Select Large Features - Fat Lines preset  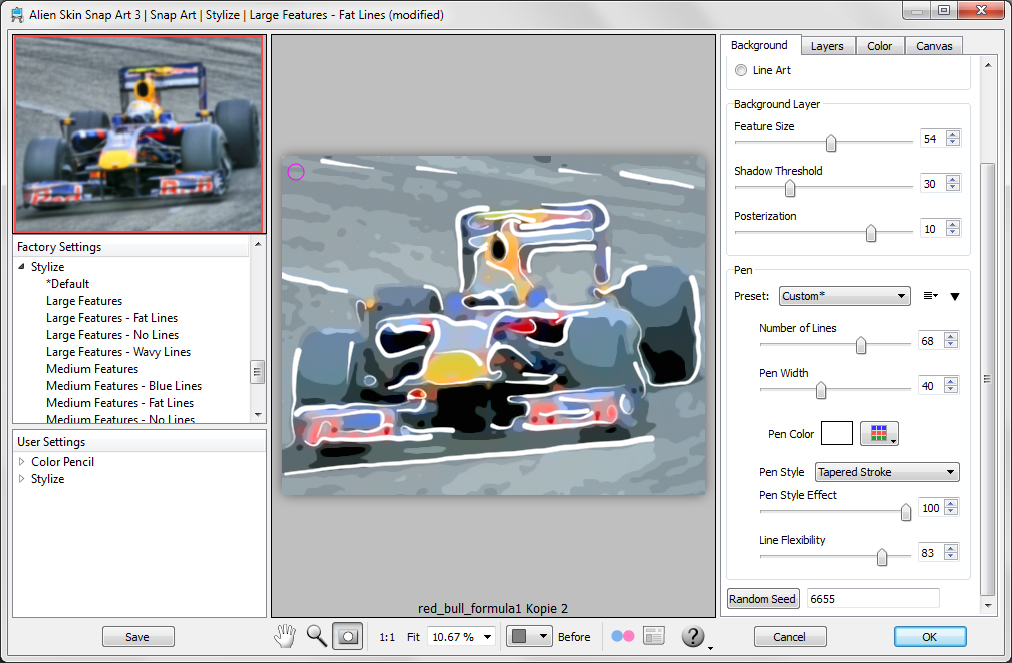click(112, 318)
